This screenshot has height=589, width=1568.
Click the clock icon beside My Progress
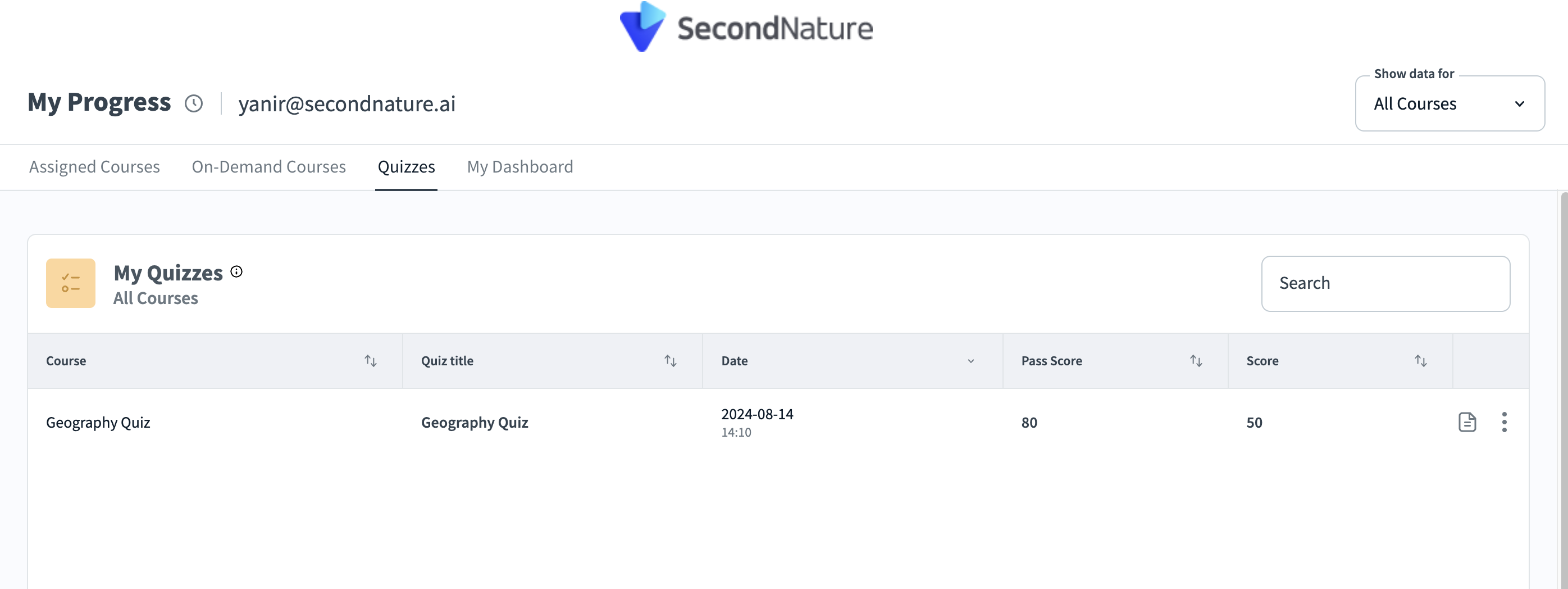(194, 103)
